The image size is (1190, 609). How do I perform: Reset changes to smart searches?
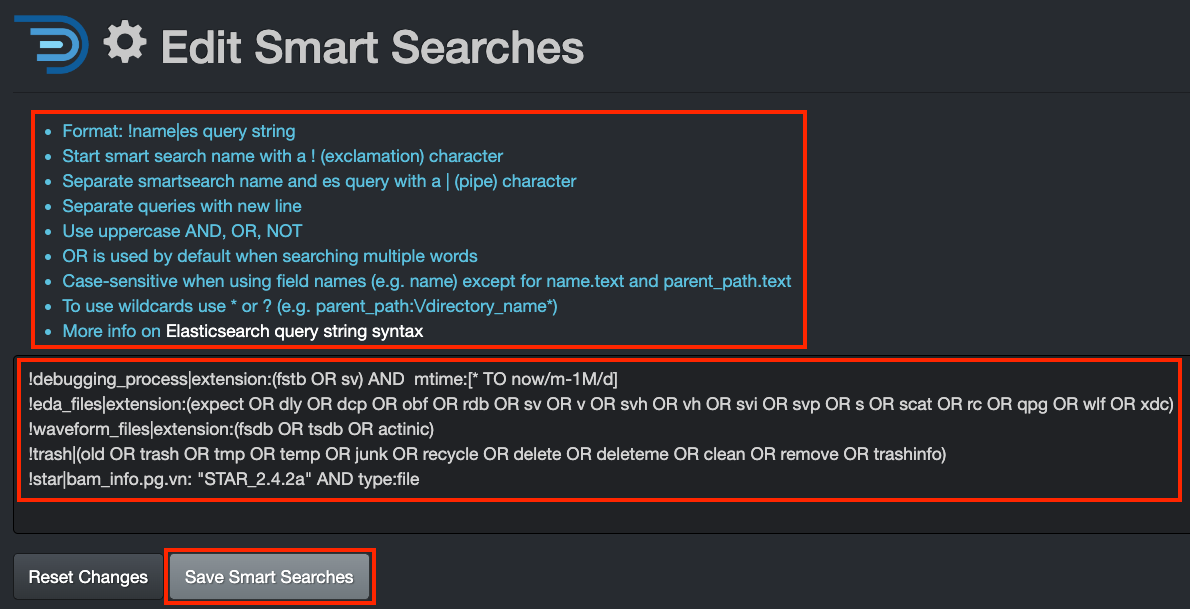tap(86, 576)
